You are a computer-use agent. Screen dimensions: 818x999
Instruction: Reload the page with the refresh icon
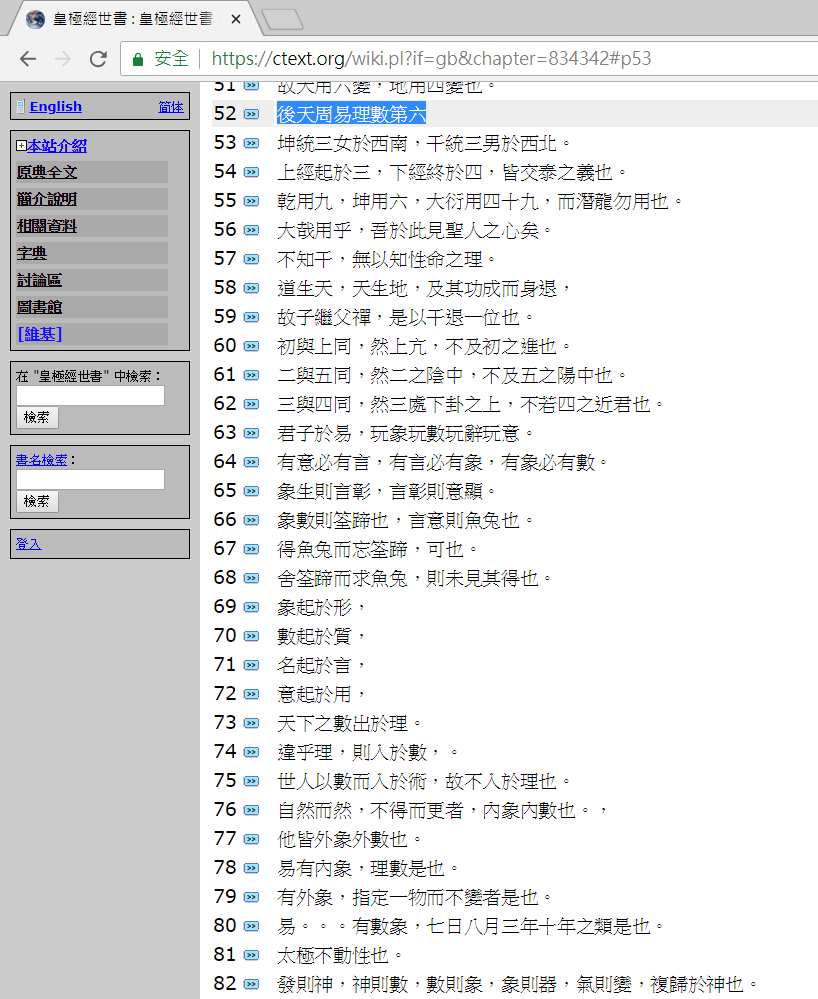97,59
